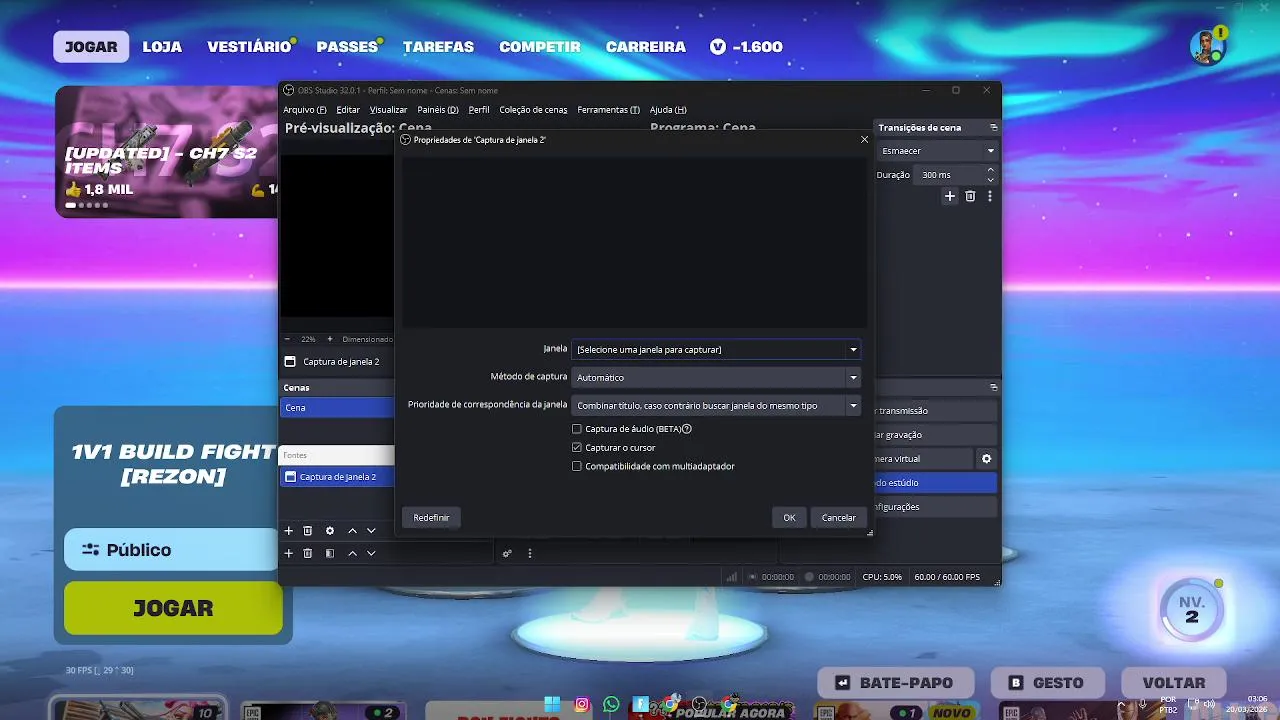Enable Compatibilidade com multiadaptador checkbox
This screenshot has height=720, width=1280.
point(576,466)
